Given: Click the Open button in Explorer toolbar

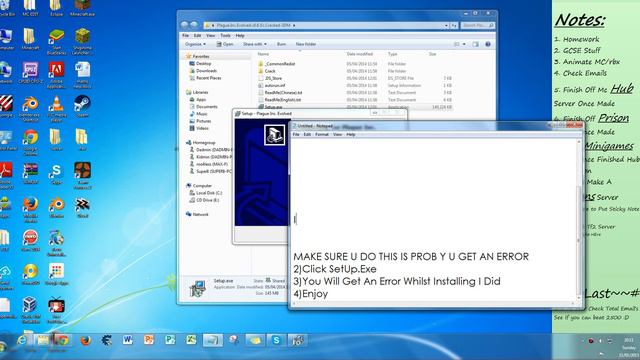Looking at the screenshot, I should point(225,44).
